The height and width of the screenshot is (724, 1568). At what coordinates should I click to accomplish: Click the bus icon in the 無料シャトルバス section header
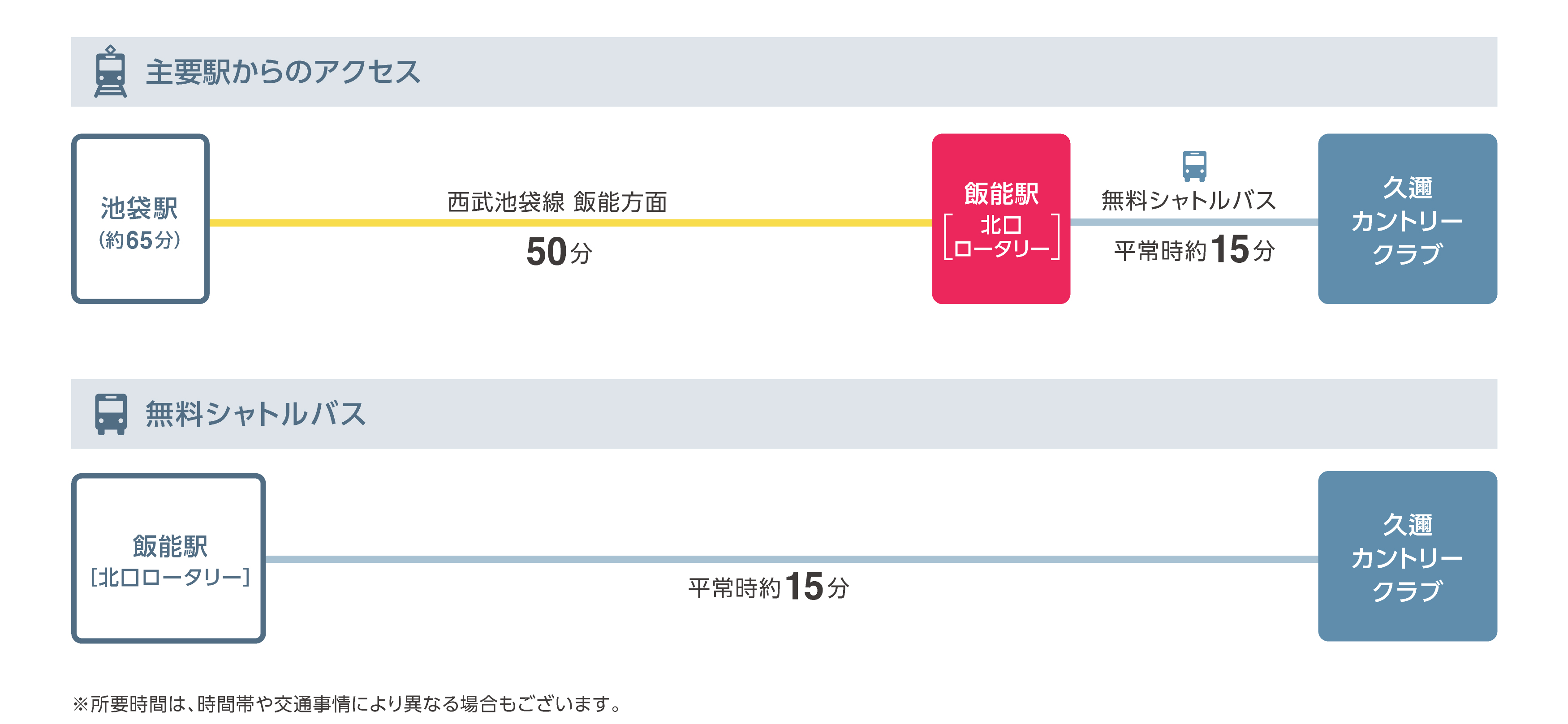110,414
